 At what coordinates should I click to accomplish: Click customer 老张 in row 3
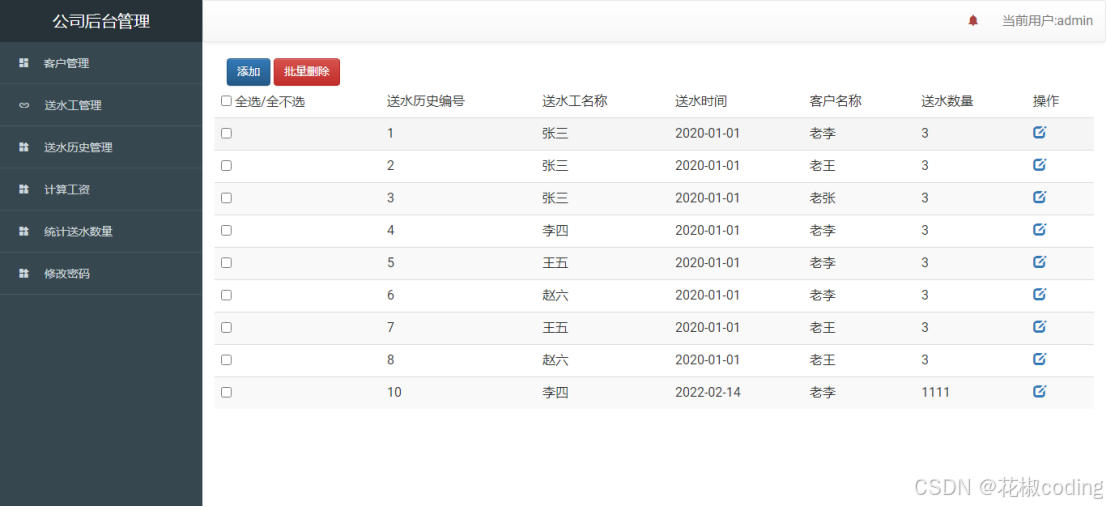point(822,198)
